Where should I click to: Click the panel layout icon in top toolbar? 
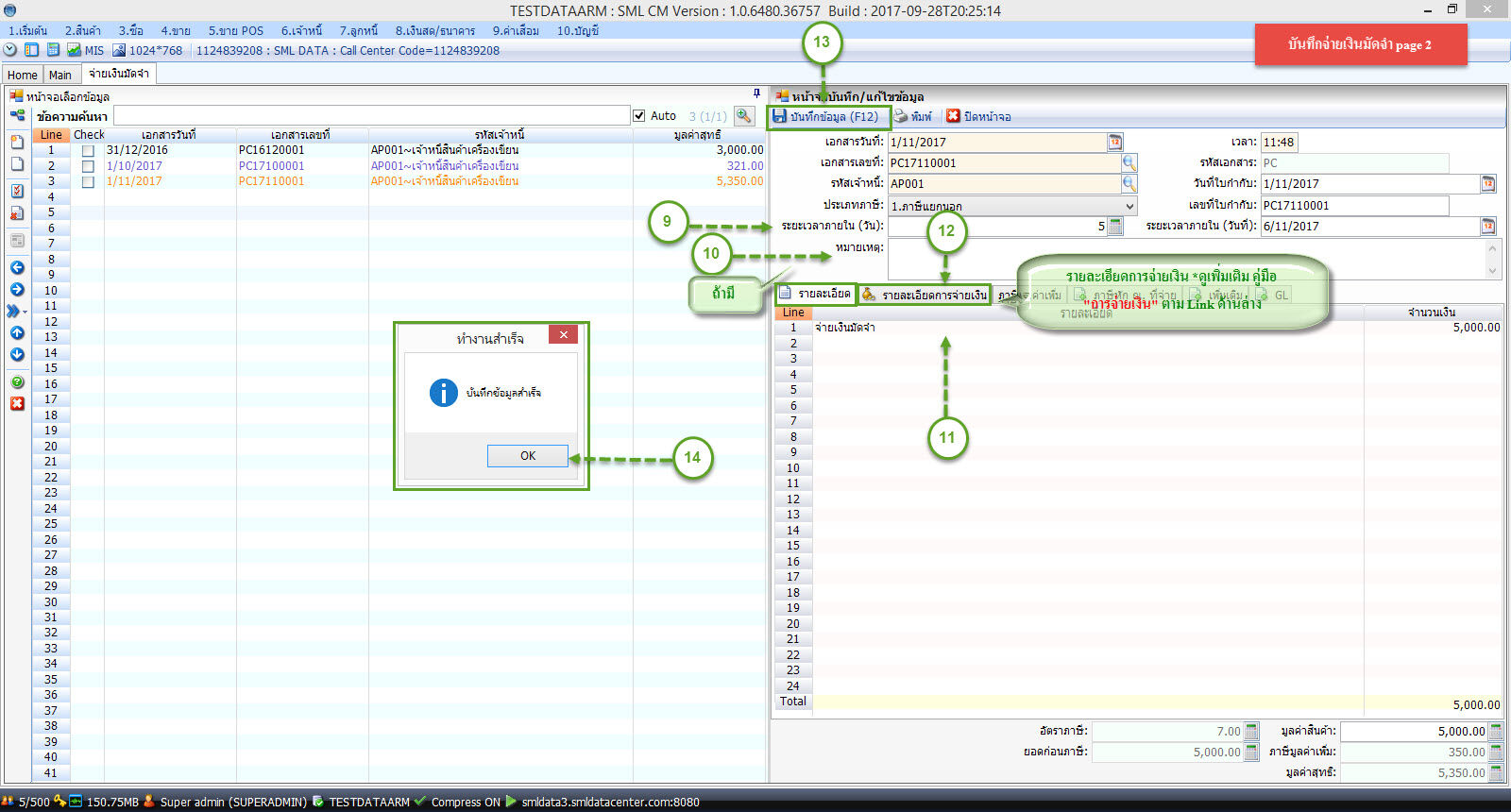(31, 50)
